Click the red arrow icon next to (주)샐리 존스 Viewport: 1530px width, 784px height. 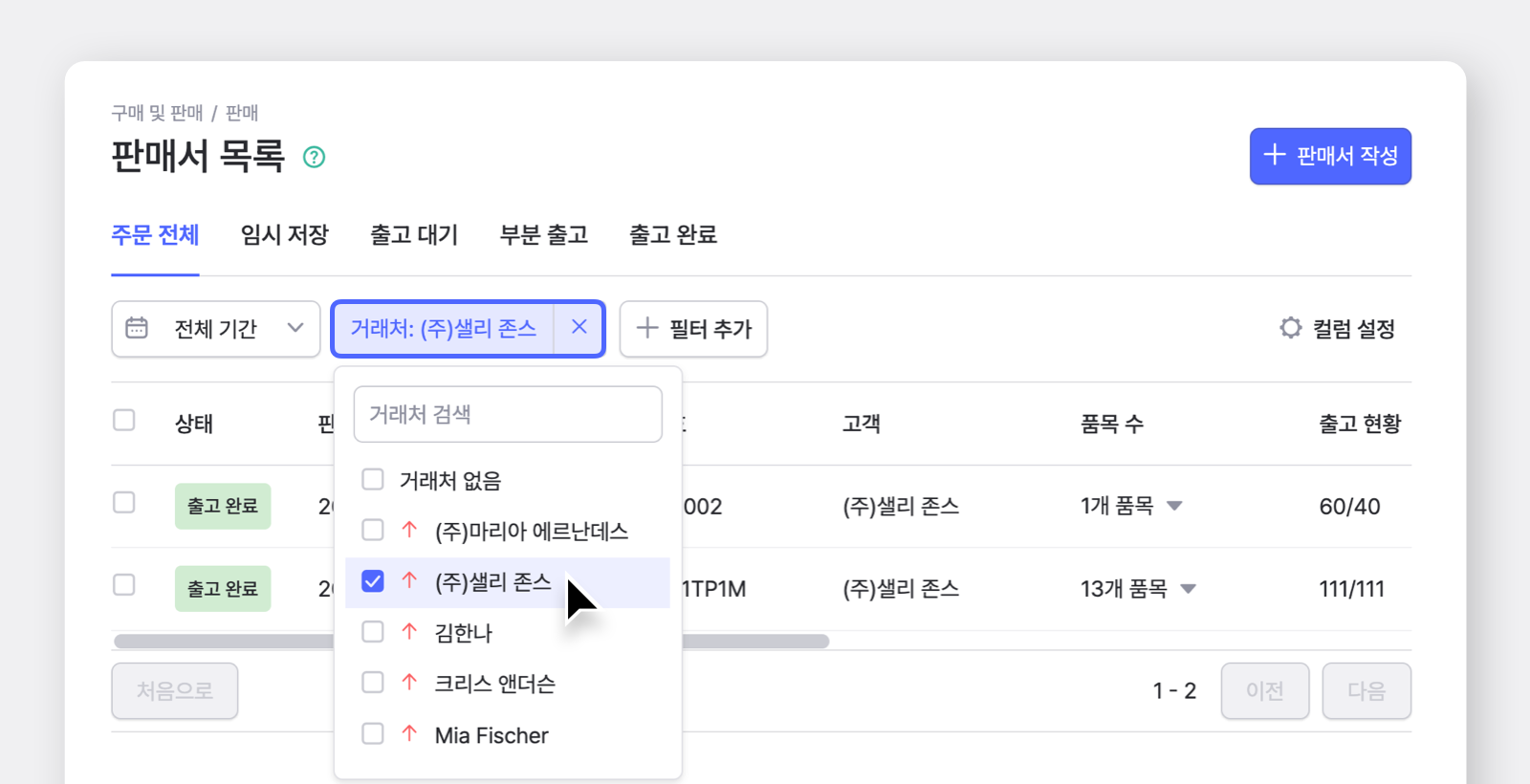coord(409,580)
